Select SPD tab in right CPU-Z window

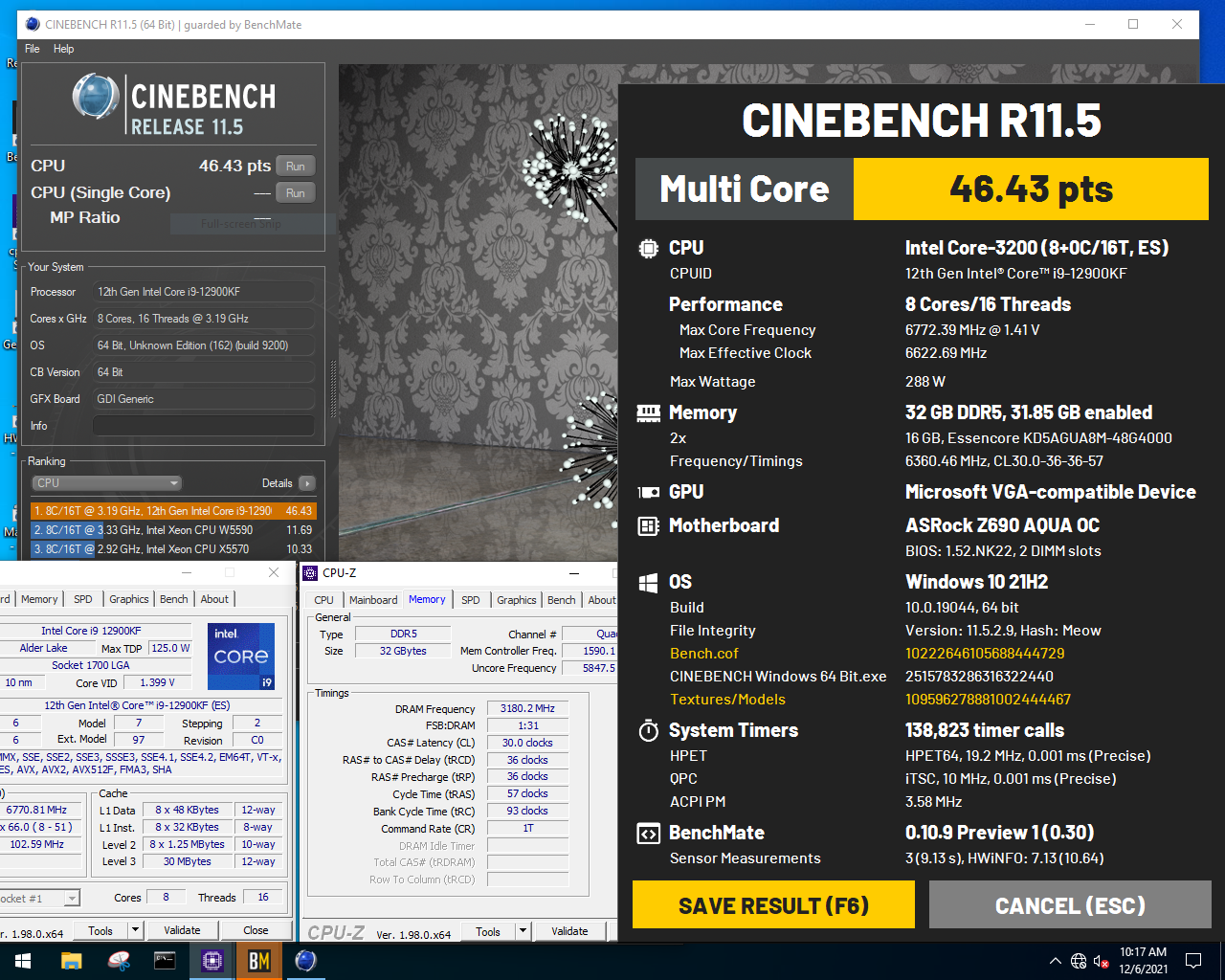pos(471,600)
